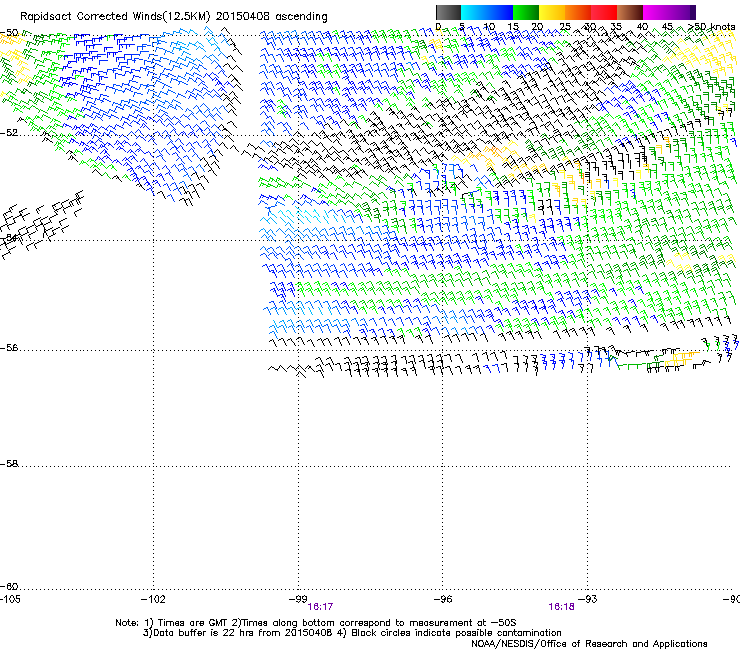Viewport: 740px width, 650px height.
Task: Click the '40' legend scale label
Action: coord(642,27)
